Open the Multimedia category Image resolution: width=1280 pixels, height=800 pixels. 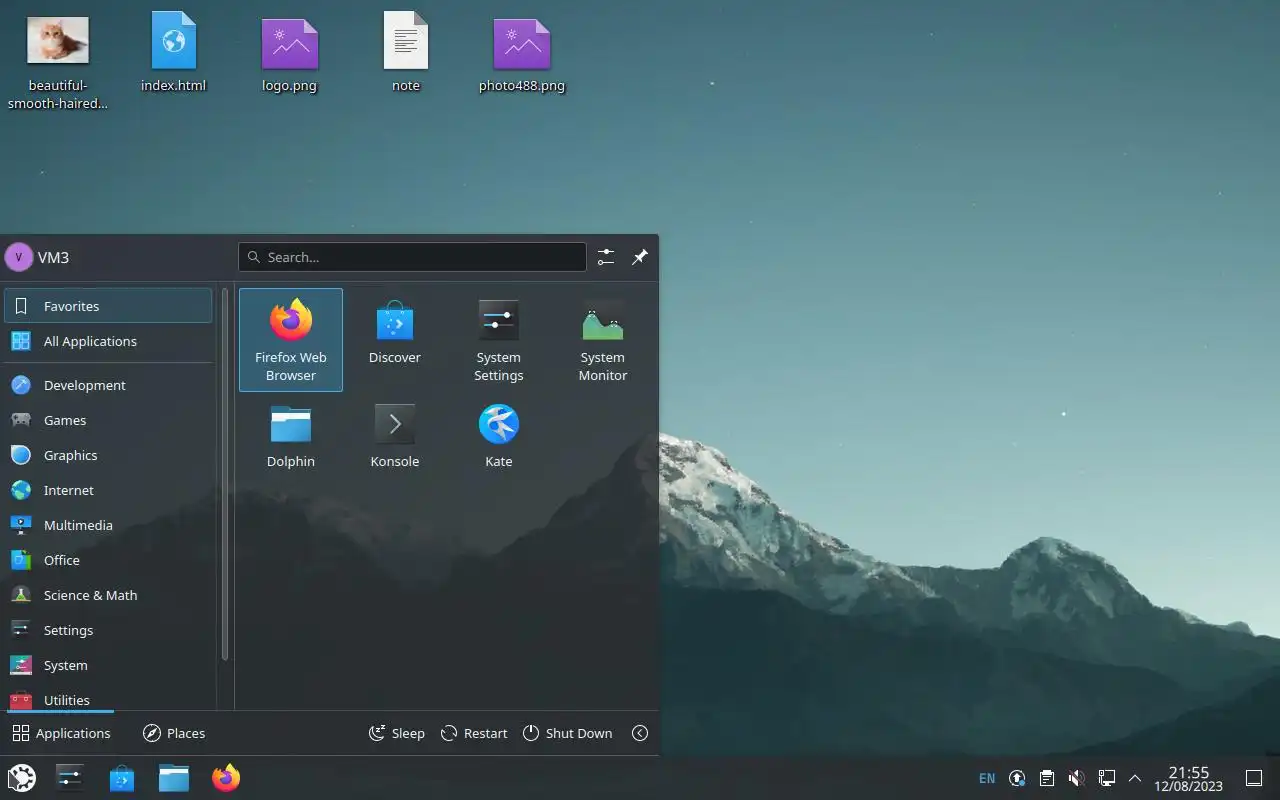click(108, 525)
